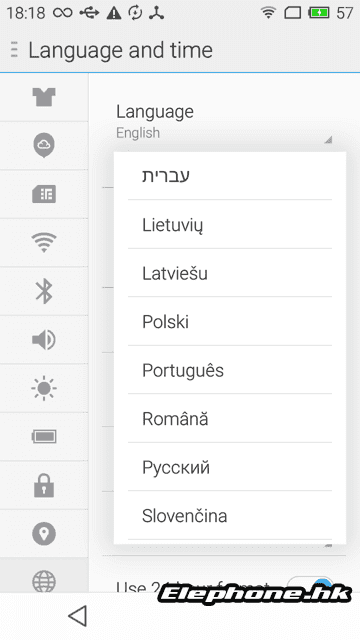
Task: Open the Wi-Fi settings sidebar icon
Action: click(x=44, y=242)
